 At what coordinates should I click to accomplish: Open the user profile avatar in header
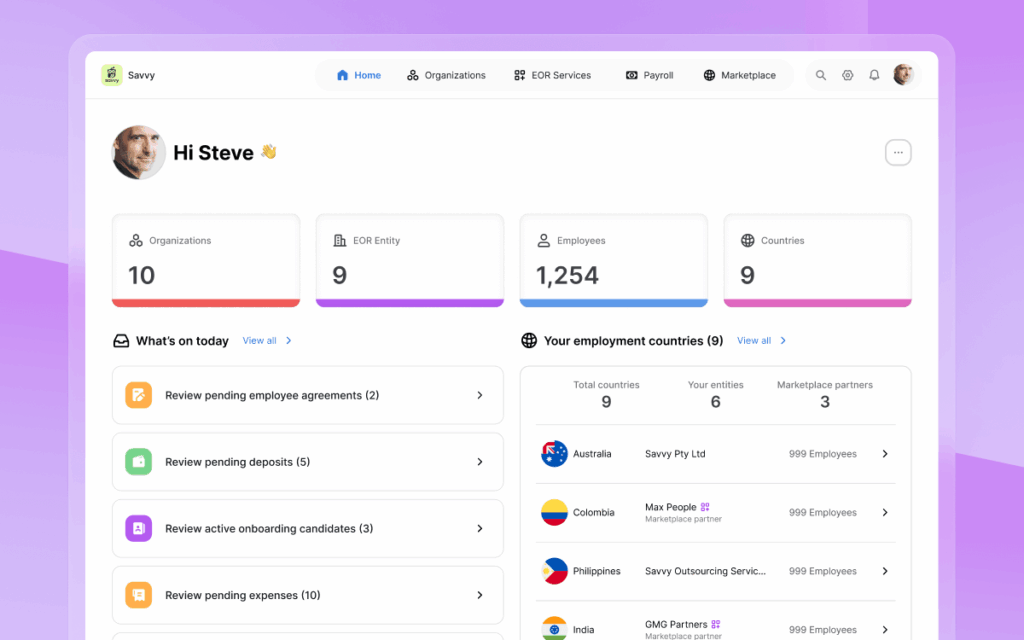click(x=903, y=75)
